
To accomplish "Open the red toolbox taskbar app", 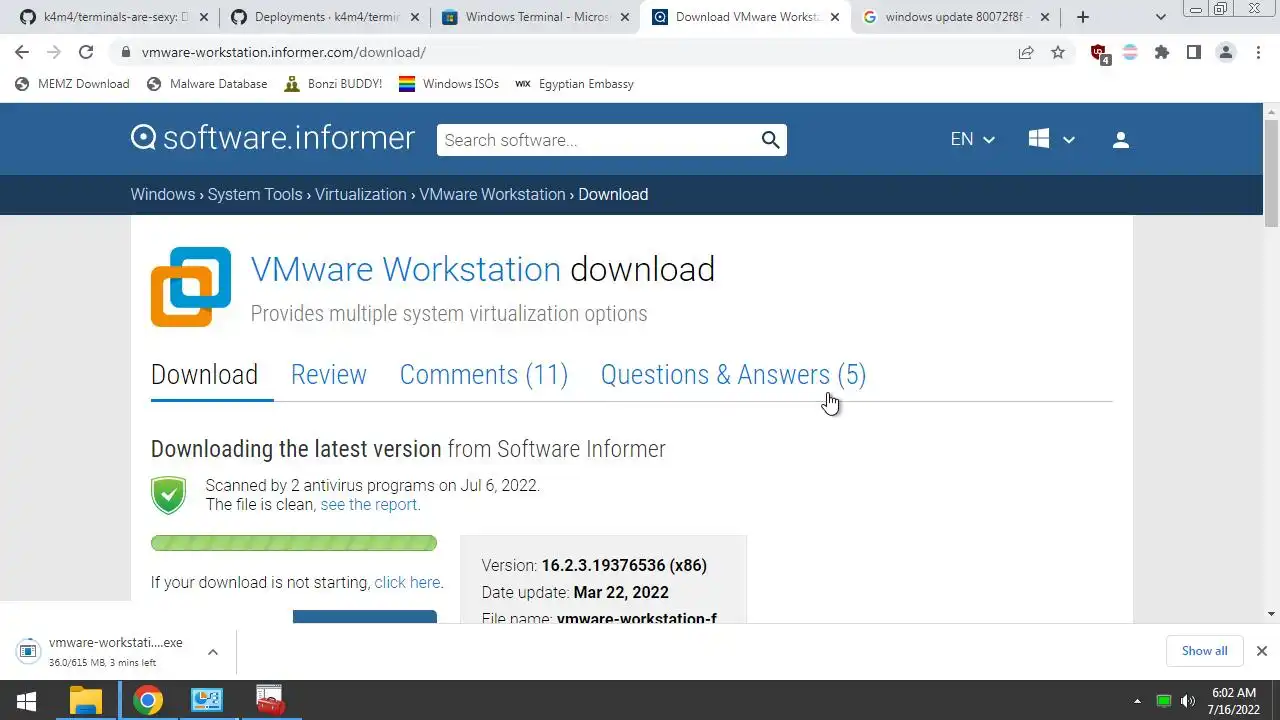I will (269, 701).
